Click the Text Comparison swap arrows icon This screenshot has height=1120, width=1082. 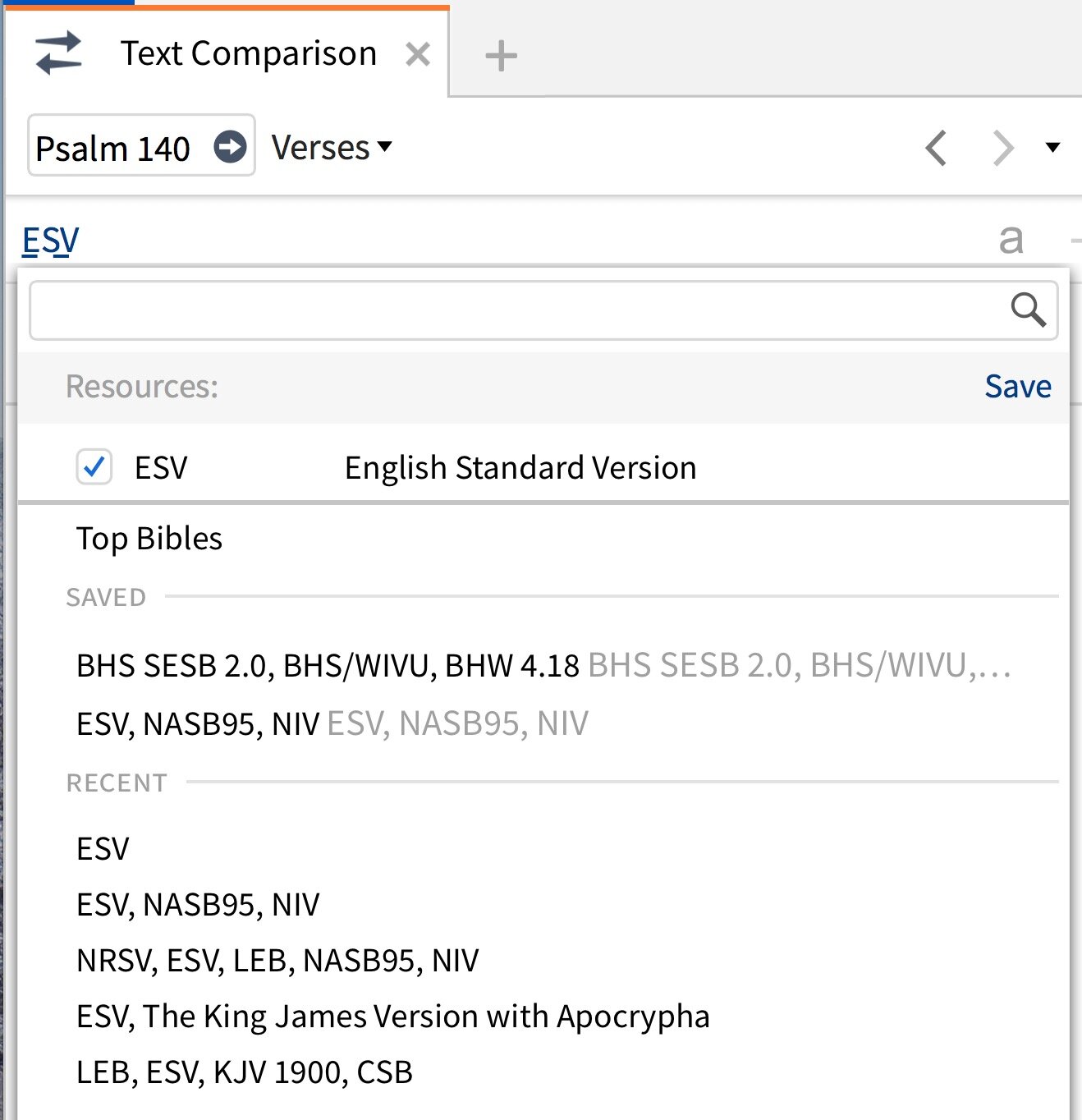point(59,53)
